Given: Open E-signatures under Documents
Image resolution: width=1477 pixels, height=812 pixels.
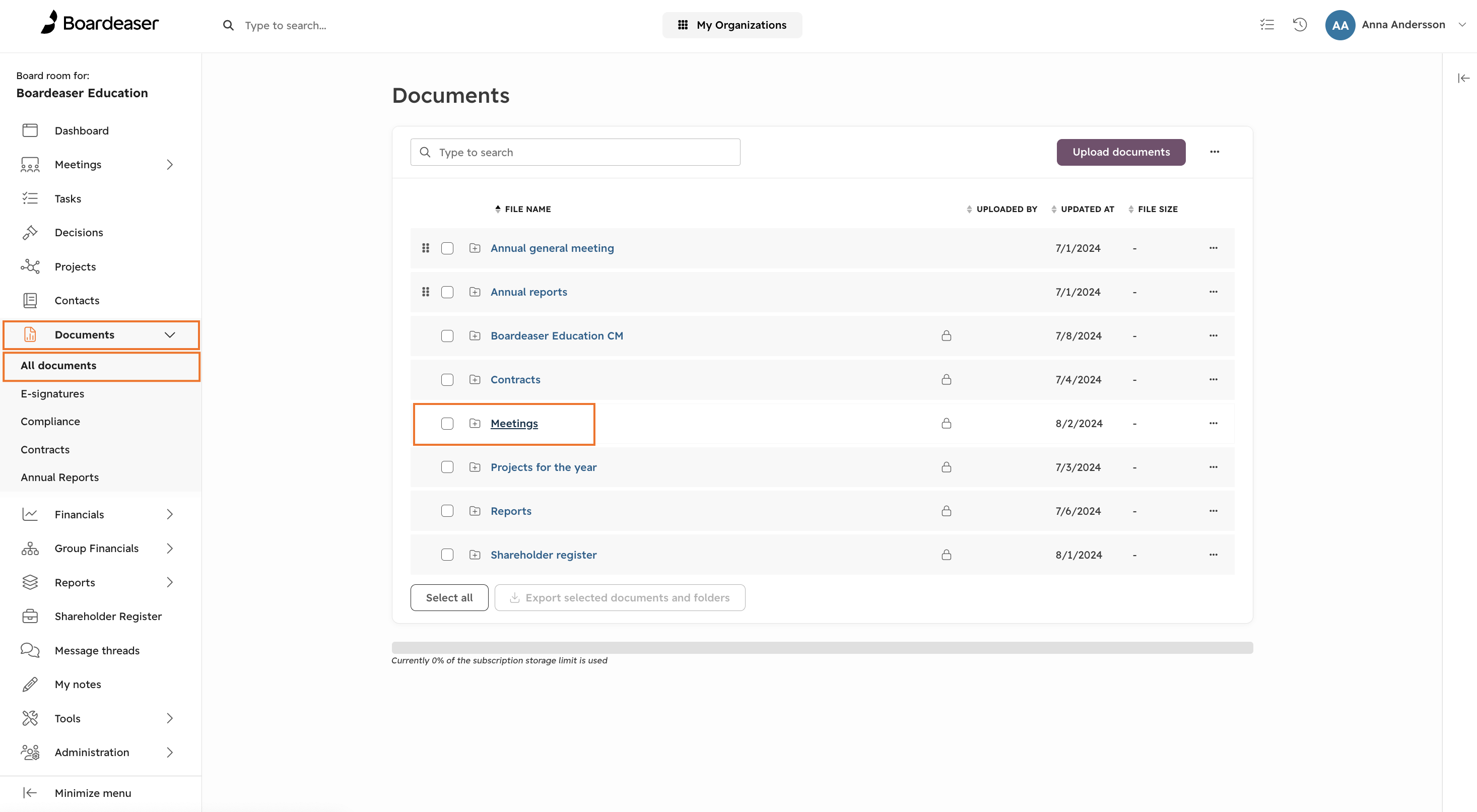Looking at the screenshot, I should tap(52, 393).
